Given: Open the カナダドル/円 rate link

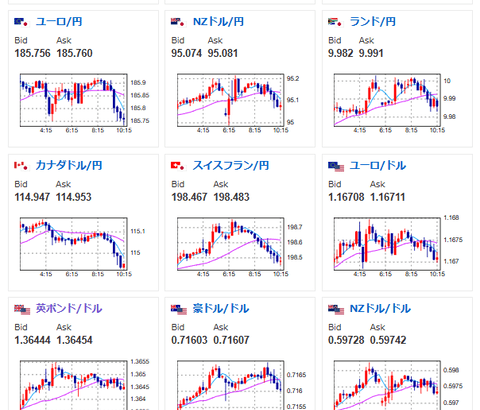Looking at the screenshot, I should 69,165.
